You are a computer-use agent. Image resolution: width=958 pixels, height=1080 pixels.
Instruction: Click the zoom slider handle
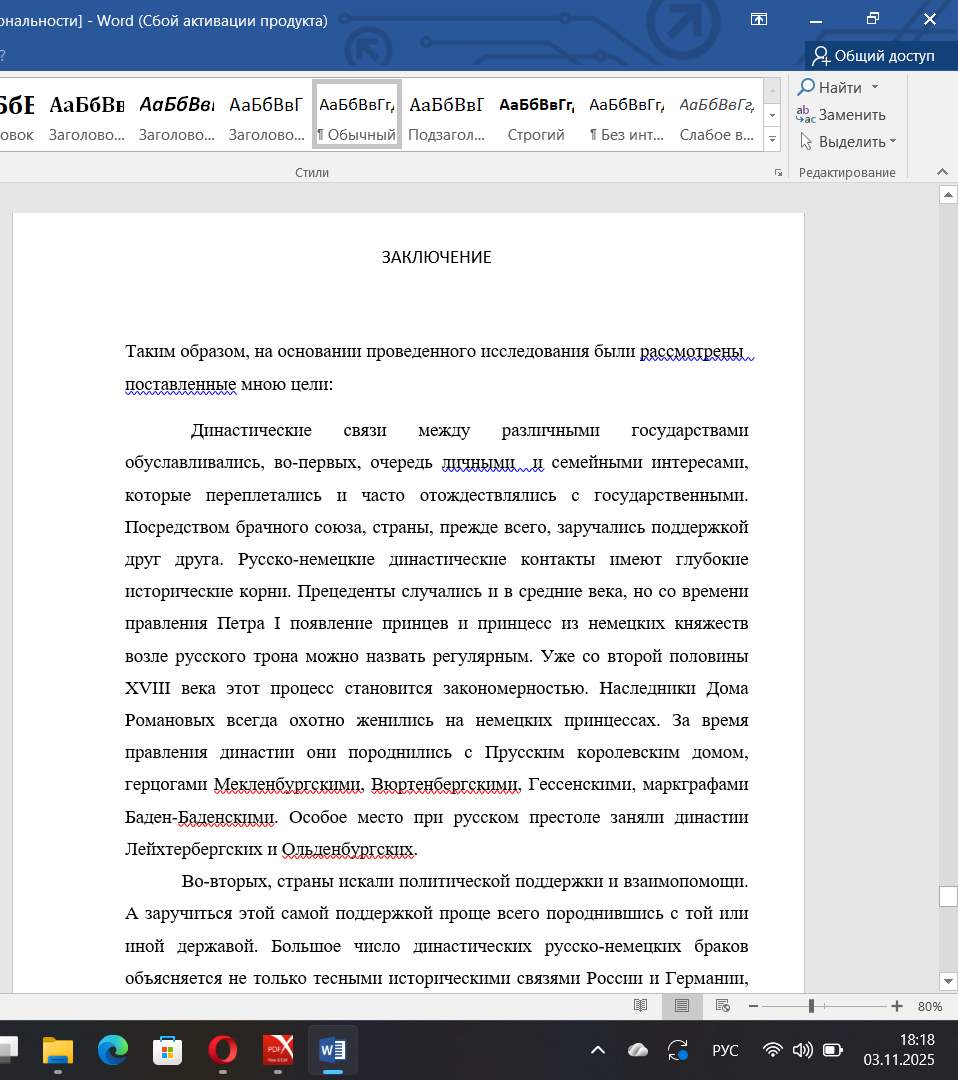point(811,1006)
